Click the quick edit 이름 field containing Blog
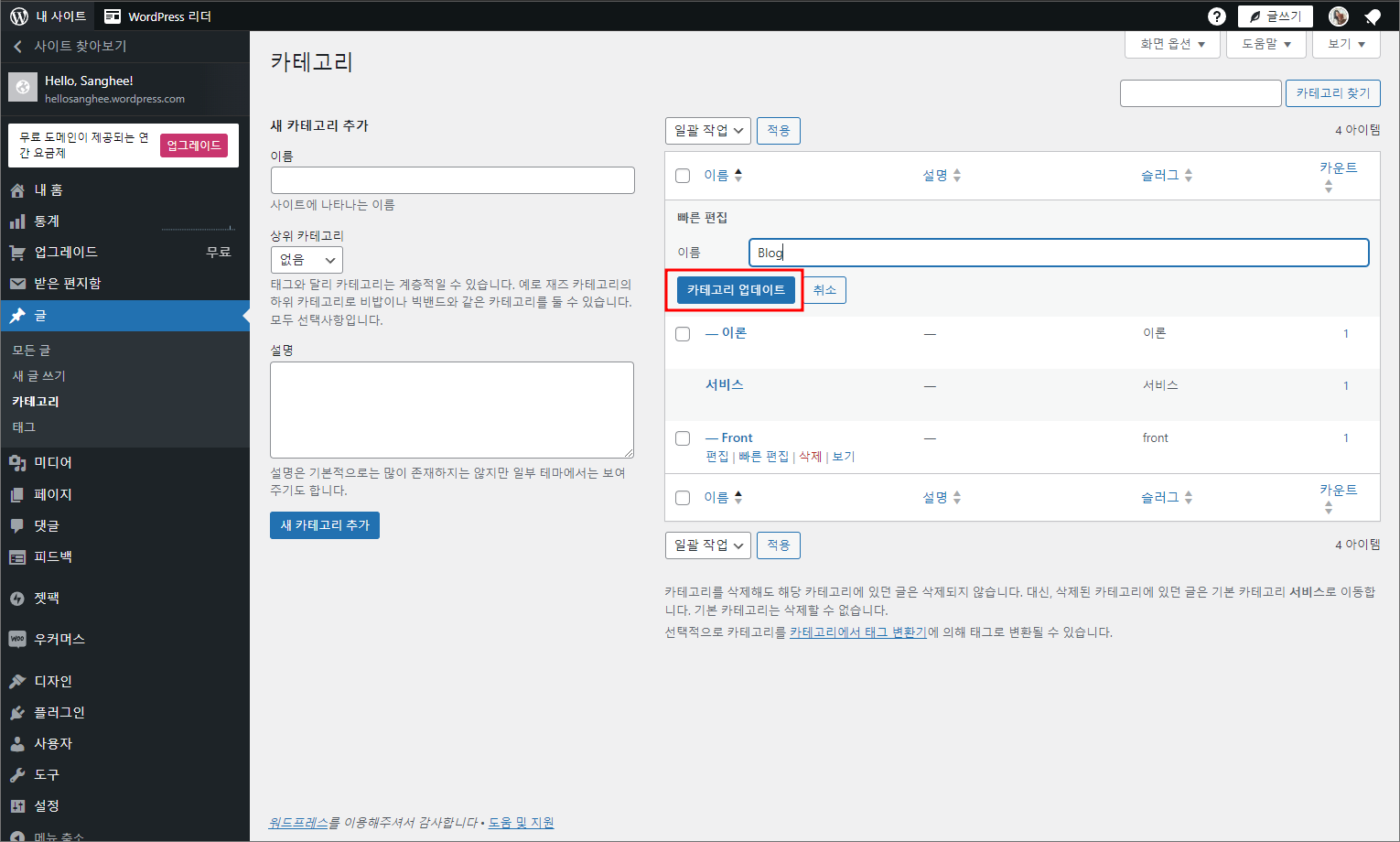This screenshot has height=842, width=1400. point(1059,253)
